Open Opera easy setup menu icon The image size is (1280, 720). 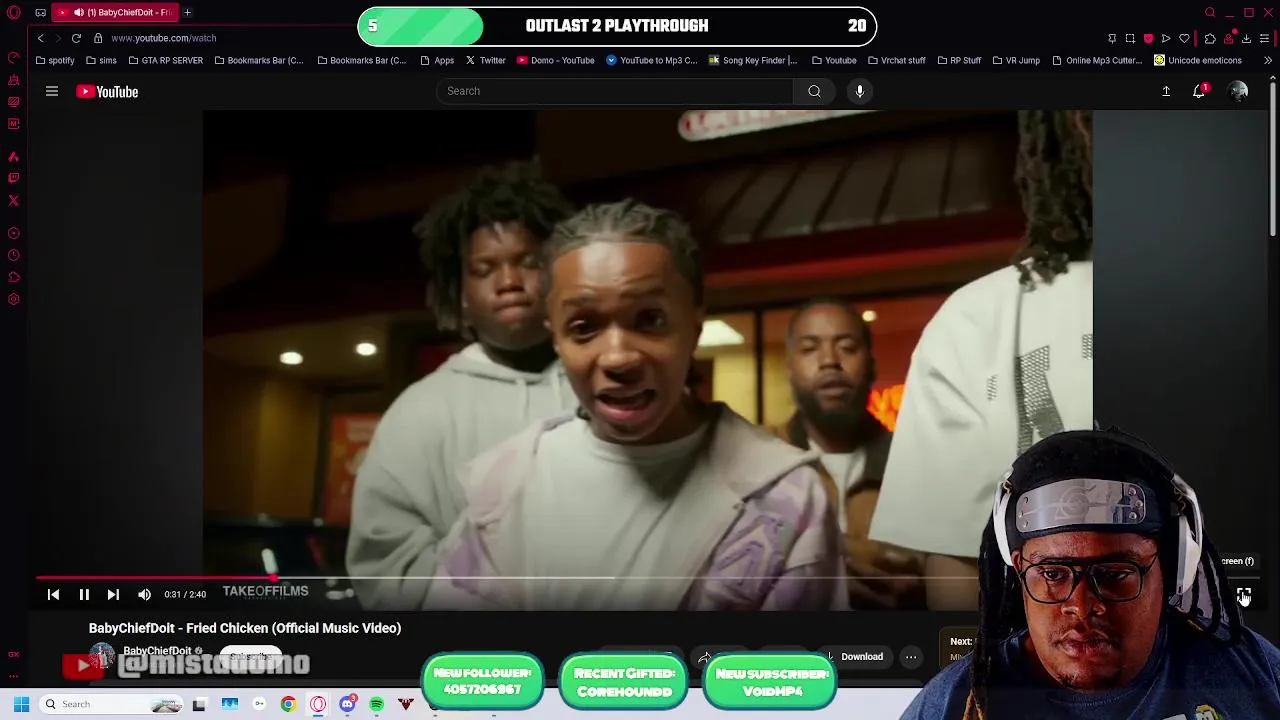click(x=1265, y=38)
